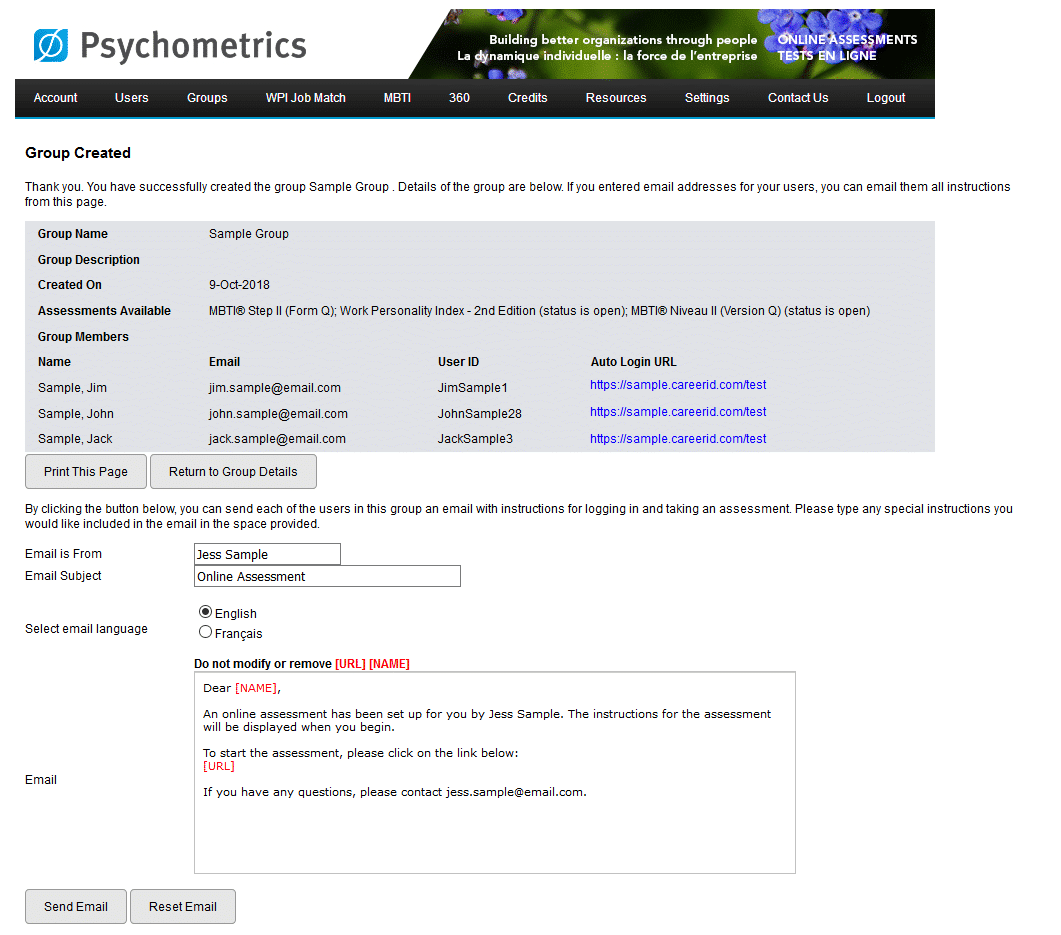This screenshot has height=935, width=1061.
Task: Focus the Email Subject field
Action: click(x=327, y=576)
